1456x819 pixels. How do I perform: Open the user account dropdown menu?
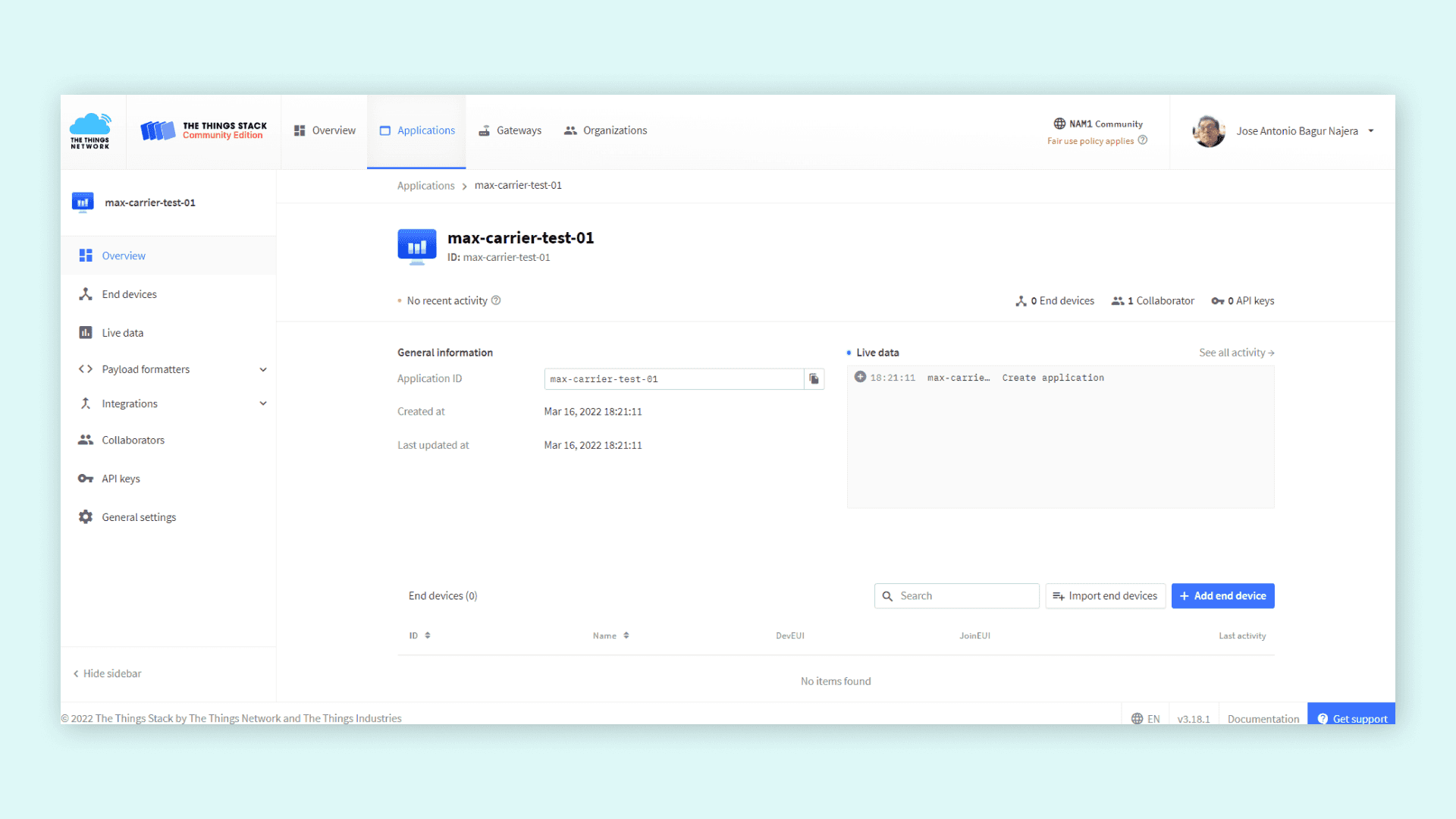coord(1371,131)
